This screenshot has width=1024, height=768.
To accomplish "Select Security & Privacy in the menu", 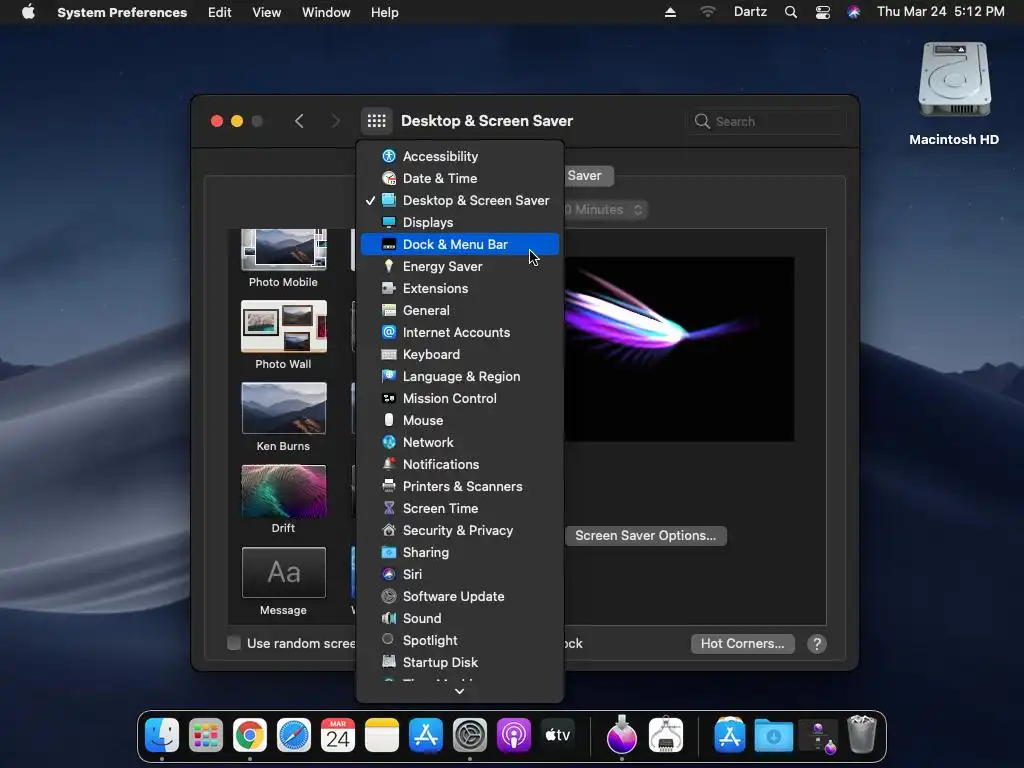I will tap(460, 530).
